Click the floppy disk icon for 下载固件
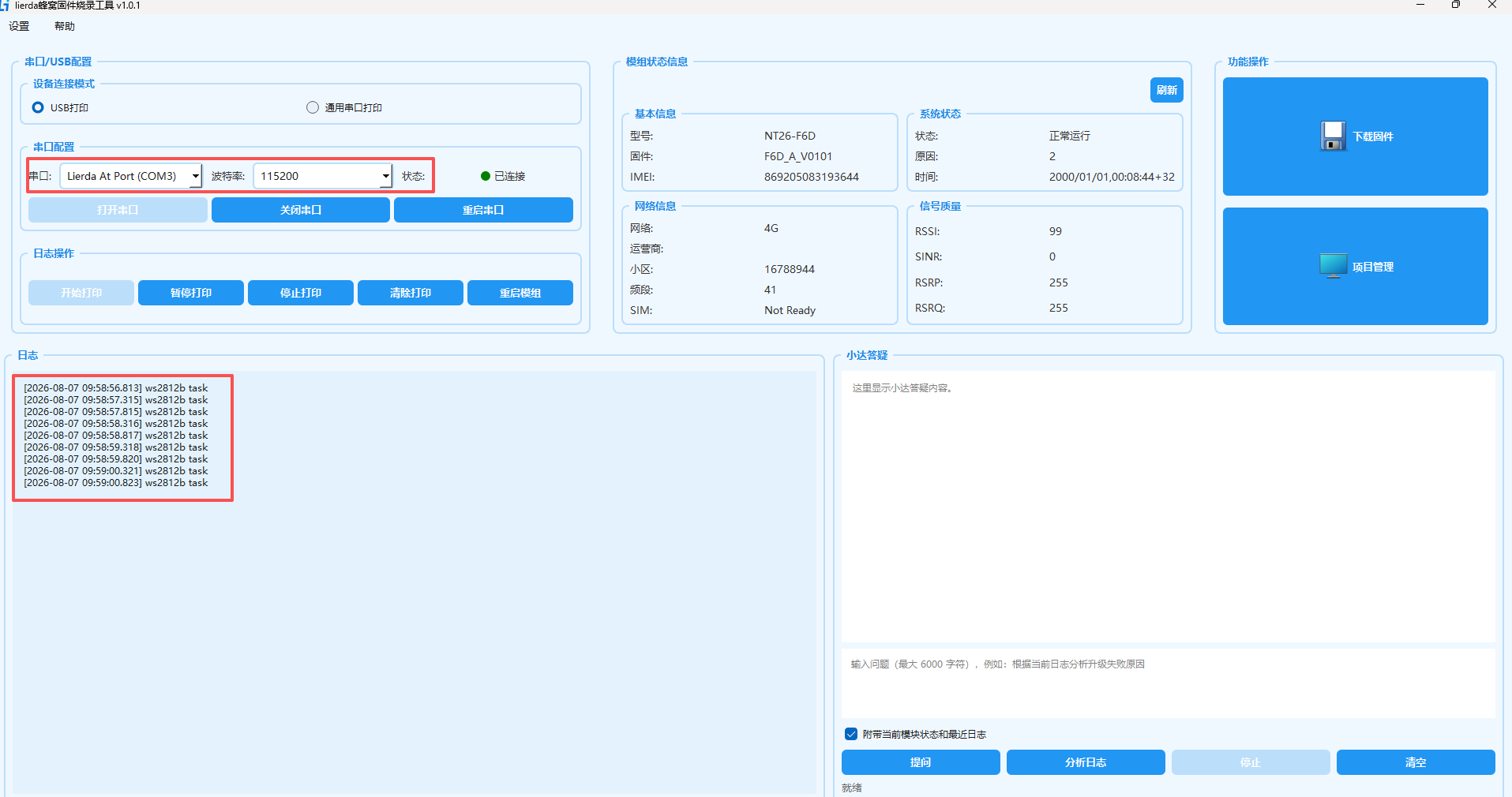The width and height of the screenshot is (1512, 797). click(x=1333, y=136)
